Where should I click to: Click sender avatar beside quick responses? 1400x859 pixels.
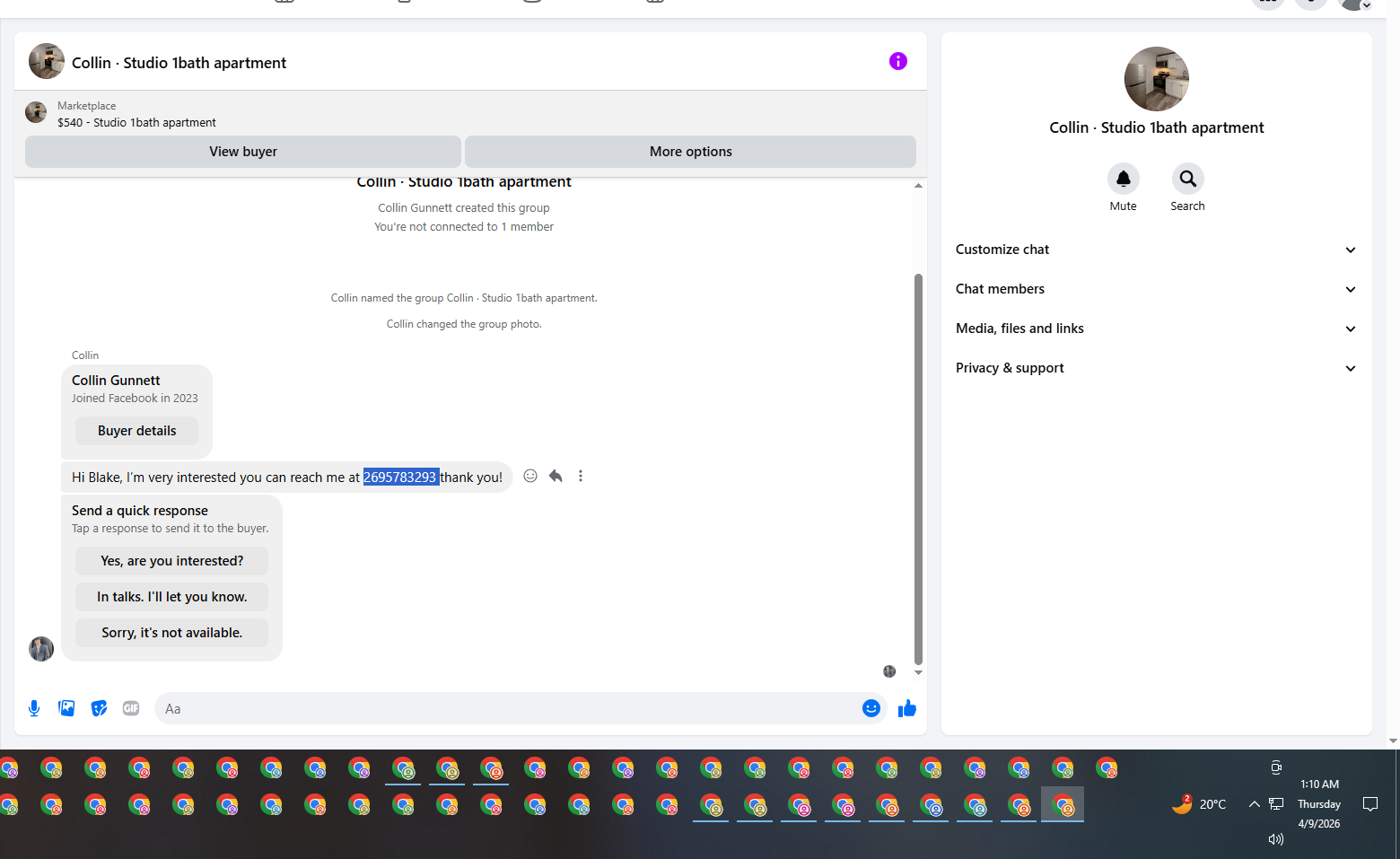(41, 649)
